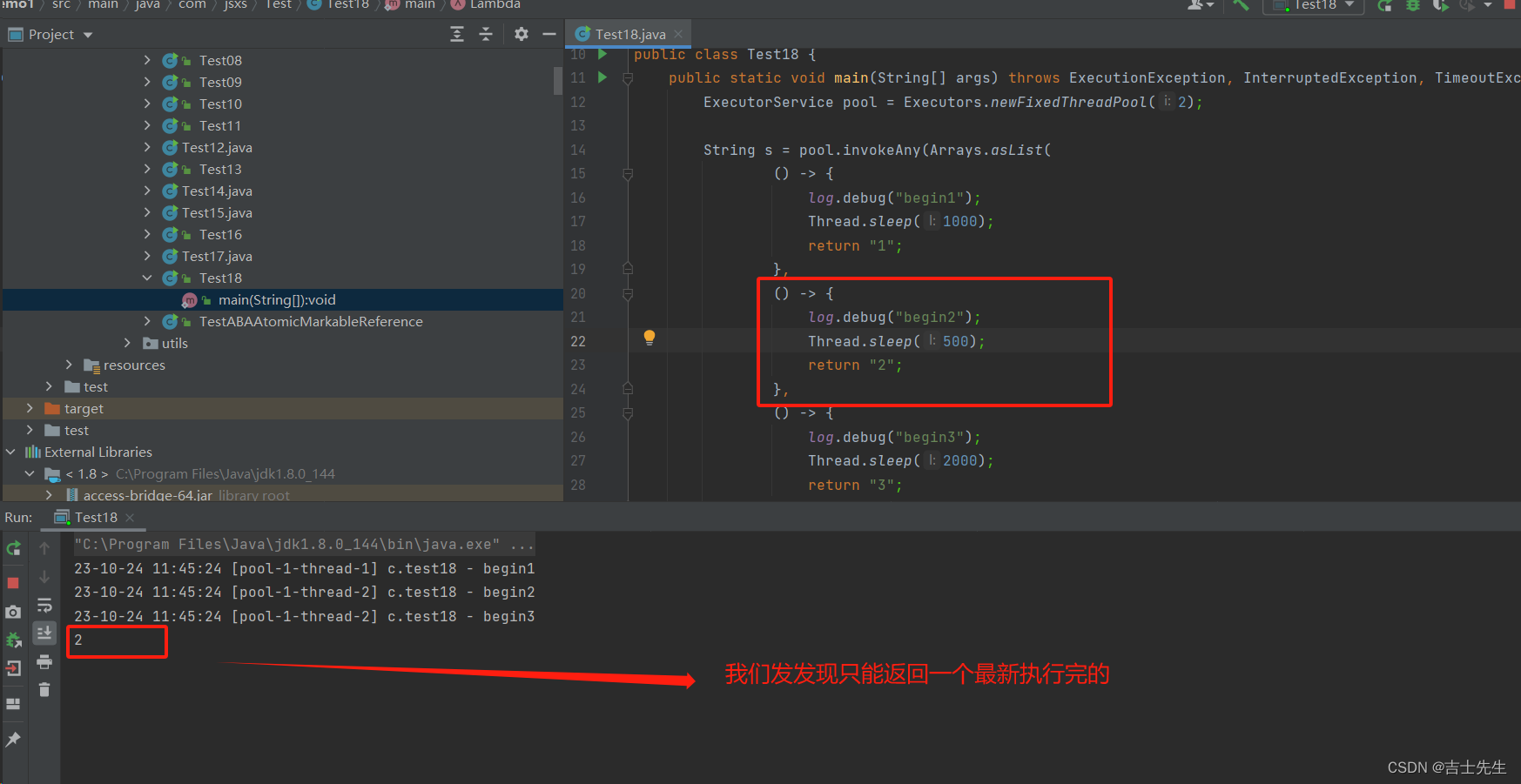Fold the lambda starting at code line 20
Image resolution: width=1521 pixels, height=784 pixels.
click(628, 294)
